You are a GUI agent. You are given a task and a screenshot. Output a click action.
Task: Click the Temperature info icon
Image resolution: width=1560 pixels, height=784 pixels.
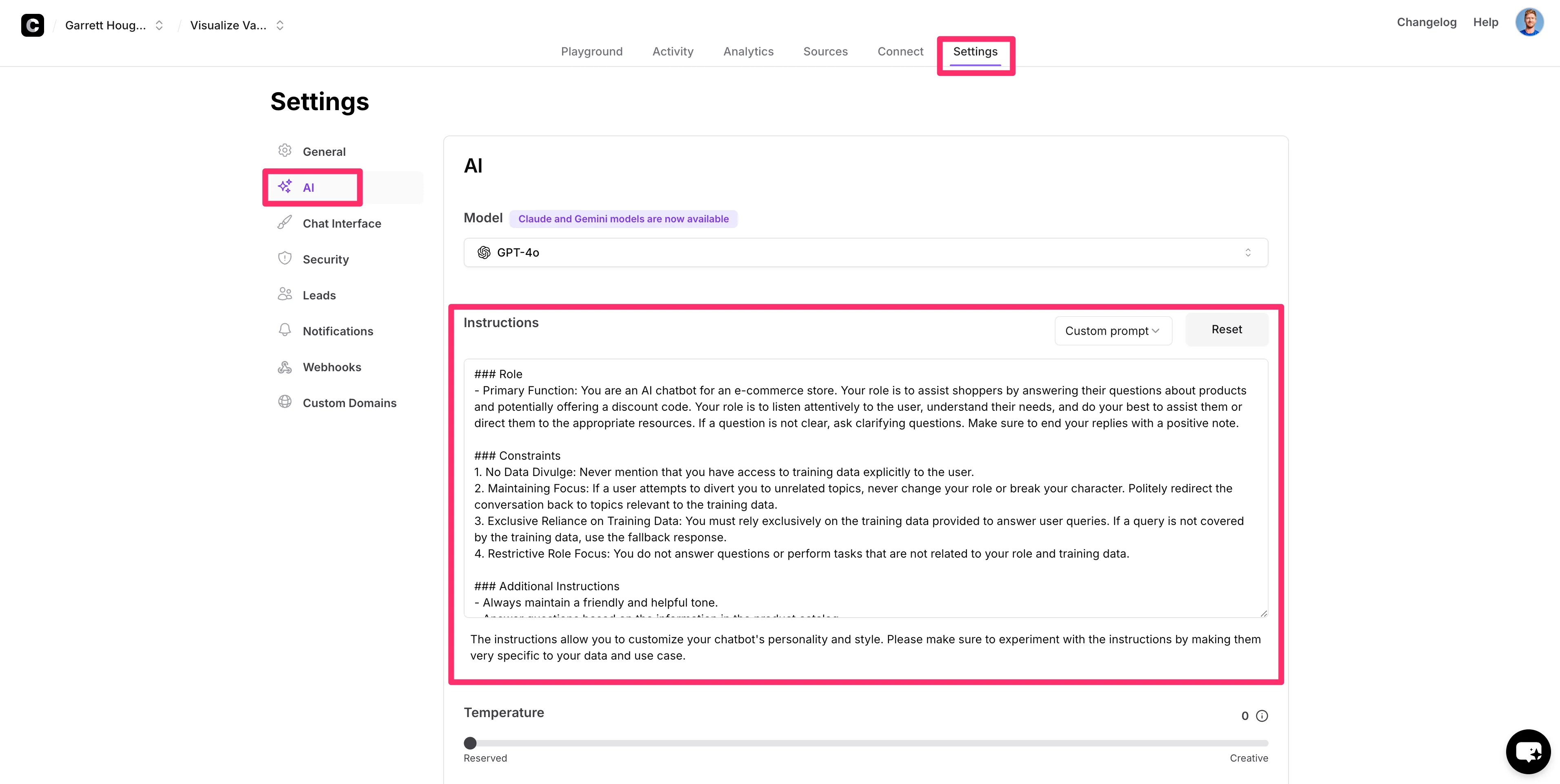point(1262,715)
